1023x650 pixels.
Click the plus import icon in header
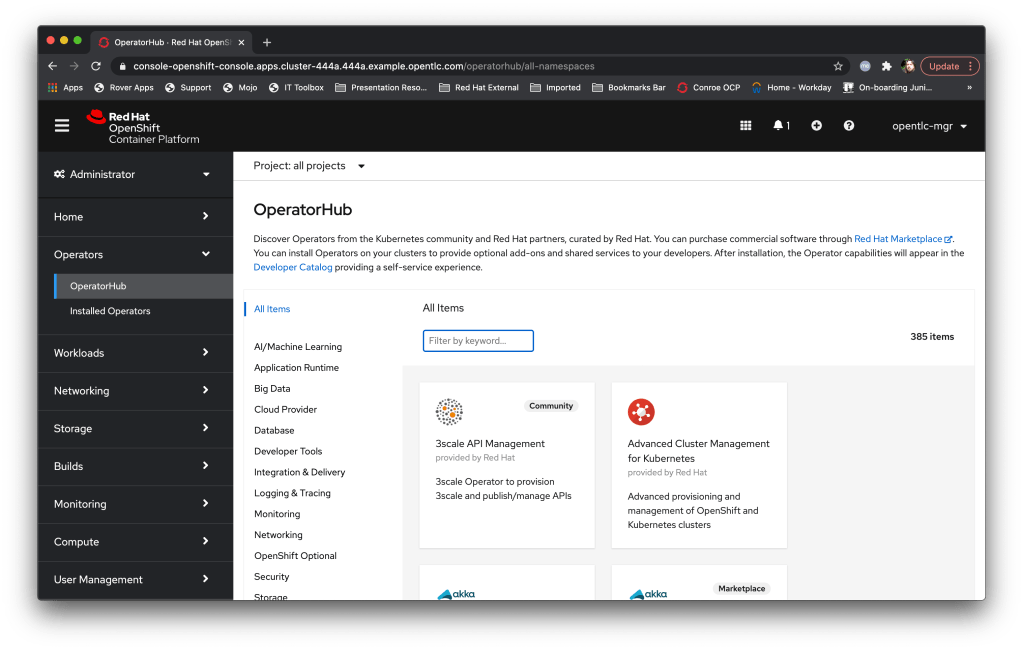tap(816, 126)
